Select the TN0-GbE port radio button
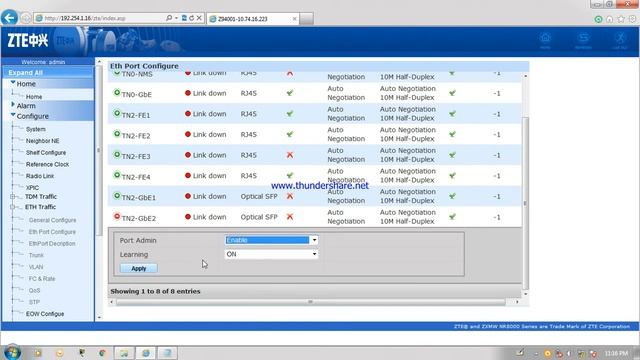 coord(117,93)
